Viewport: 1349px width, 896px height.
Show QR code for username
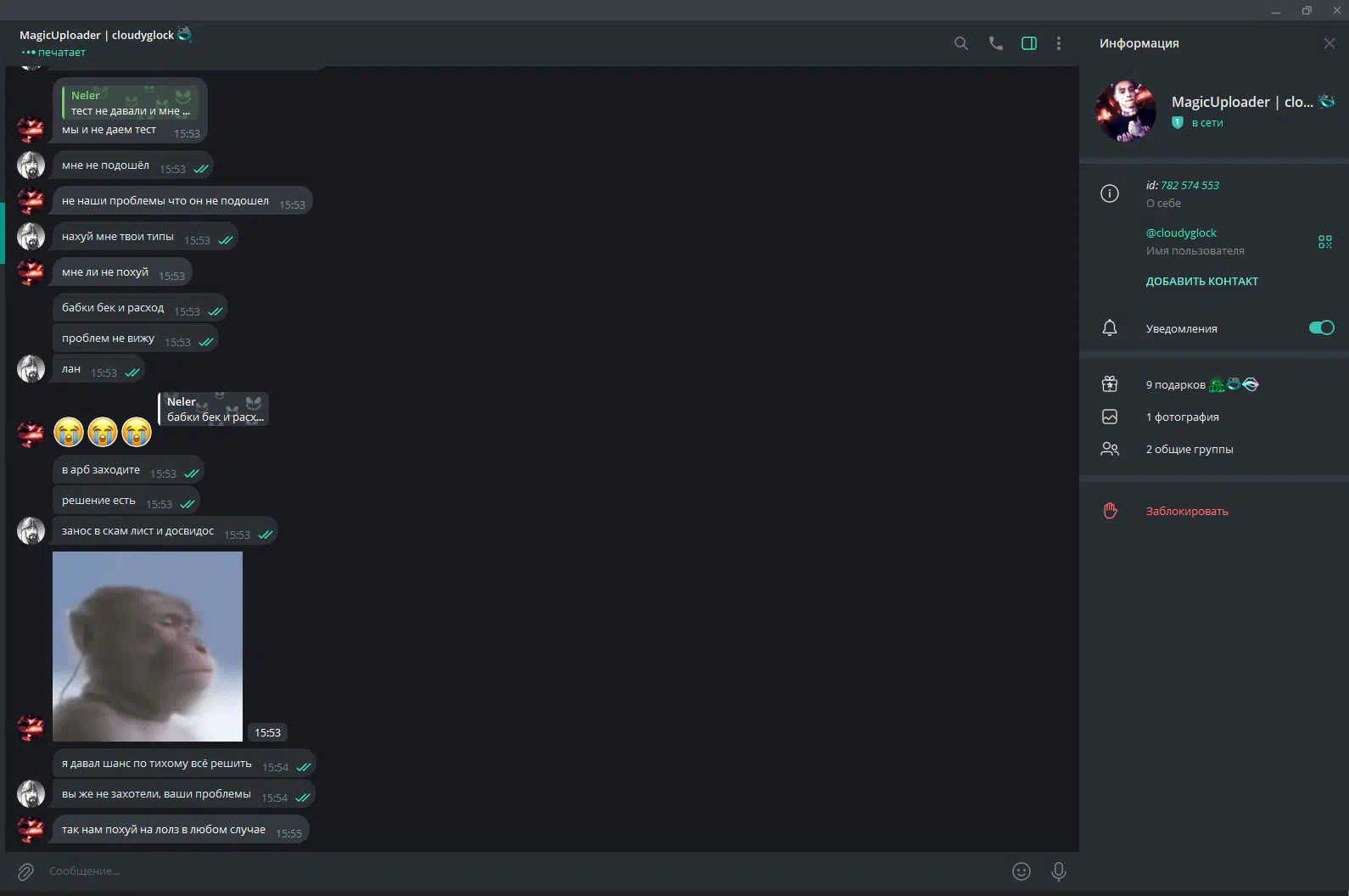coord(1324,242)
